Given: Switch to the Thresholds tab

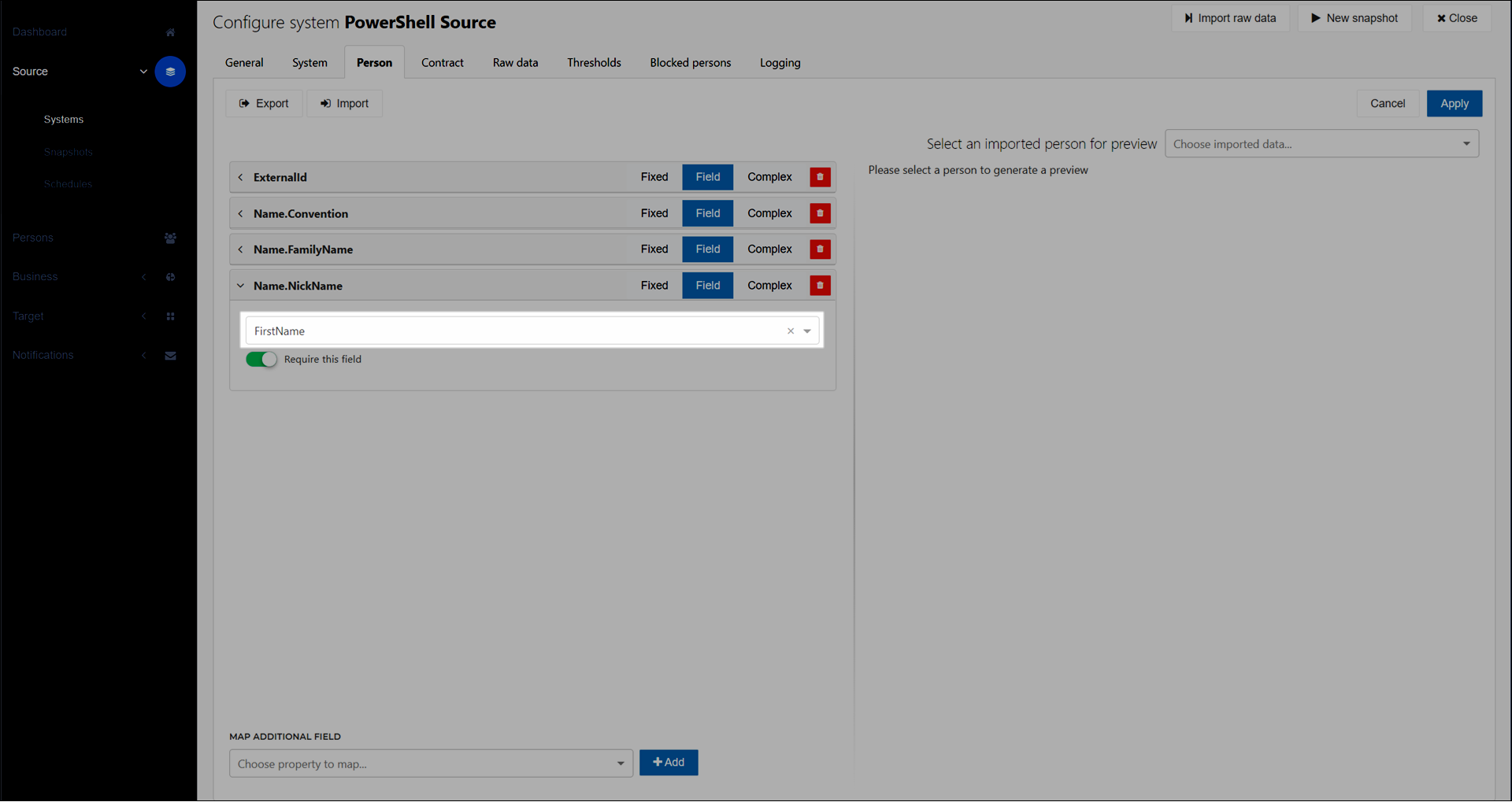Looking at the screenshot, I should pyautogui.click(x=594, y=63).
